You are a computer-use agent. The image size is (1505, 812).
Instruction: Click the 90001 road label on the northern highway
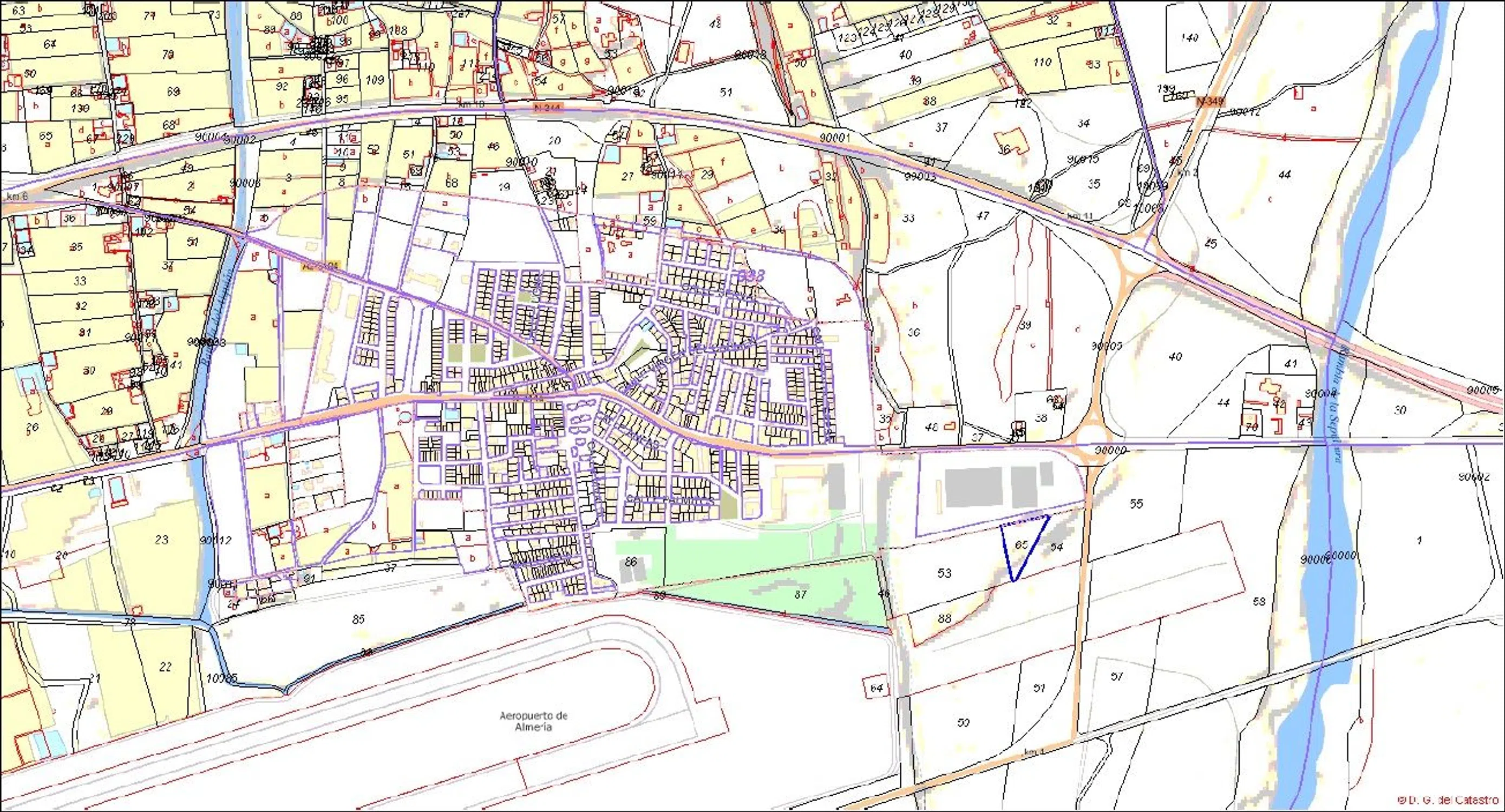pyautogui.click(x=834, y=137)
